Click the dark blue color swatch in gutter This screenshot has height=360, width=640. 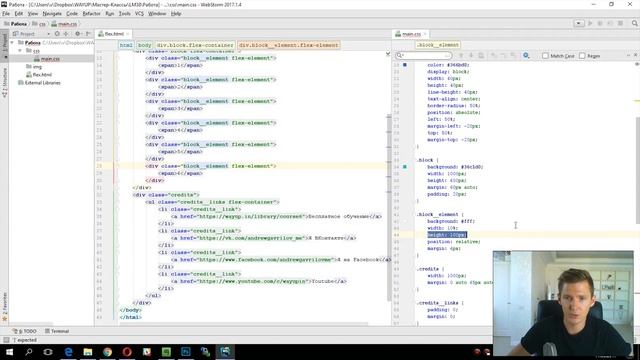404,65
